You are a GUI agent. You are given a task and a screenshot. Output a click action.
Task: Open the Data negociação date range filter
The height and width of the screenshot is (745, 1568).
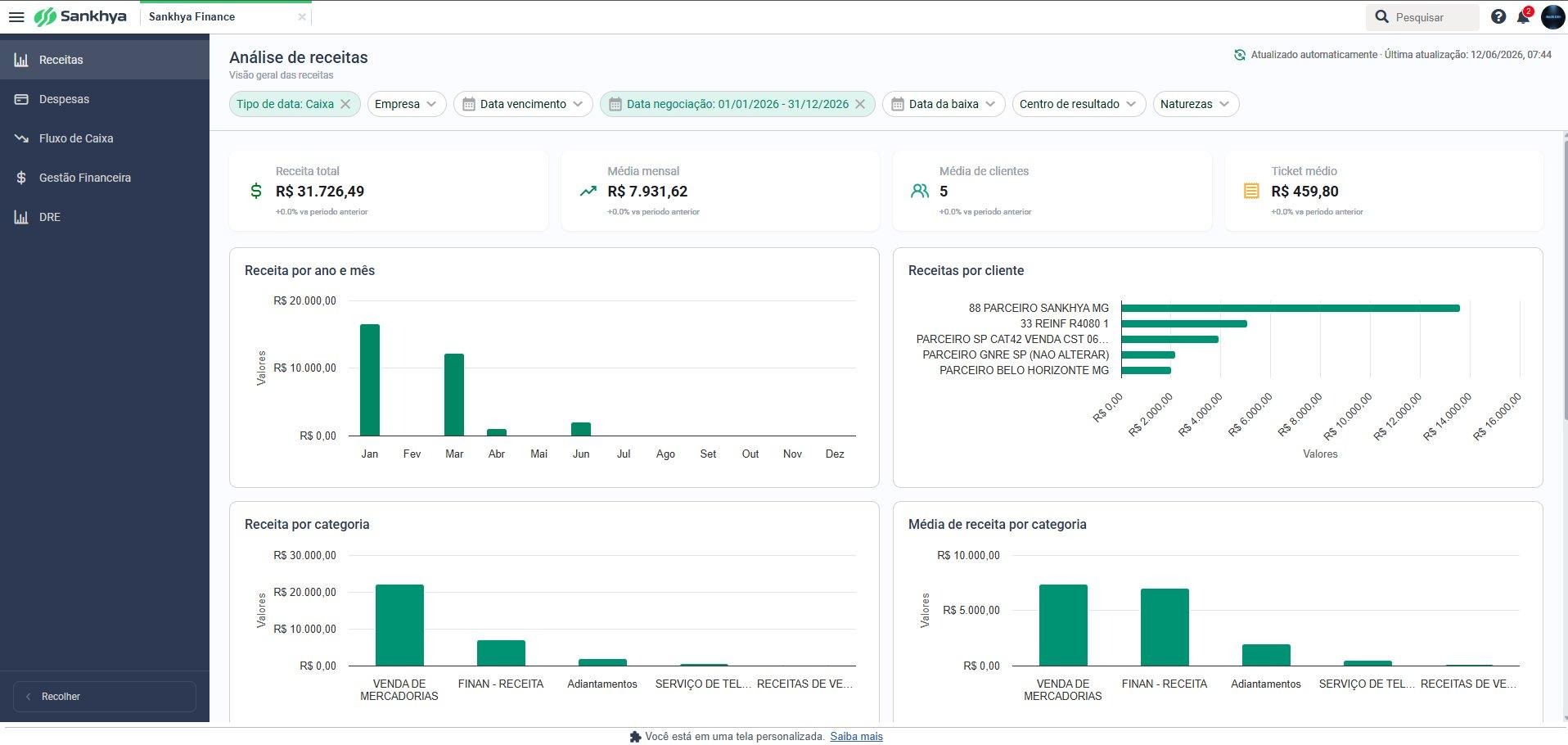point(737,104)
